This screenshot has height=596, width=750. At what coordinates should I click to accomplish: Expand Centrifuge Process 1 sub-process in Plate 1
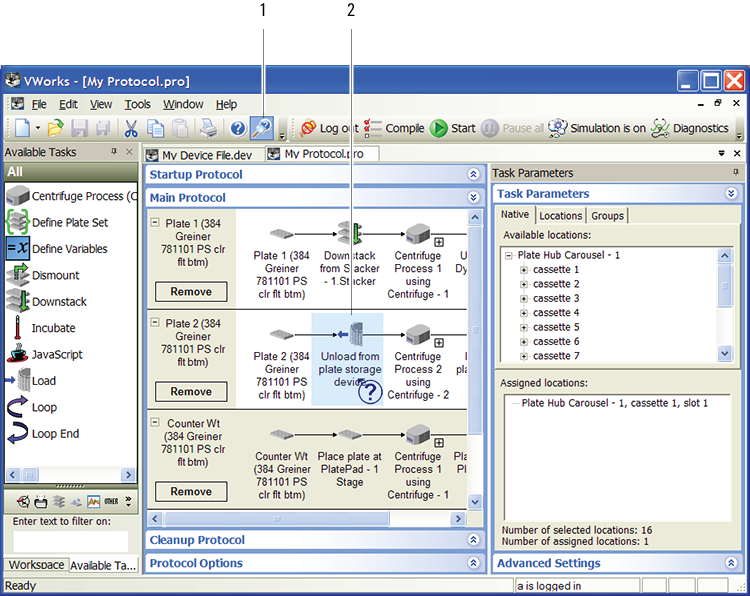(439, 242)
